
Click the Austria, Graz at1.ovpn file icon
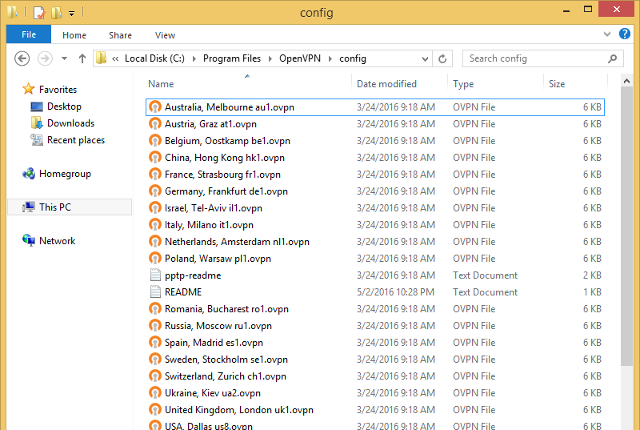coord(155,124)
